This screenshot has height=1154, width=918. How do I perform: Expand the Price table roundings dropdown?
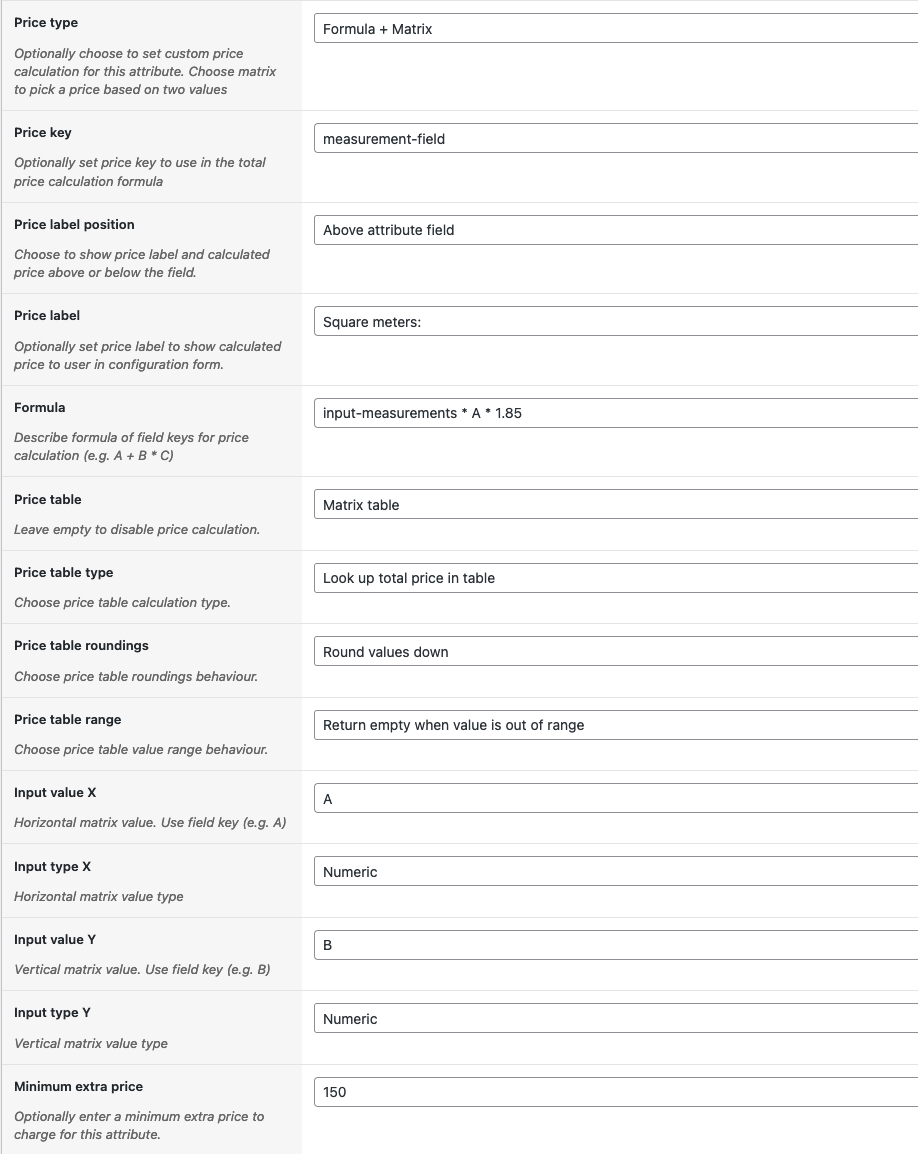[615, 652]
